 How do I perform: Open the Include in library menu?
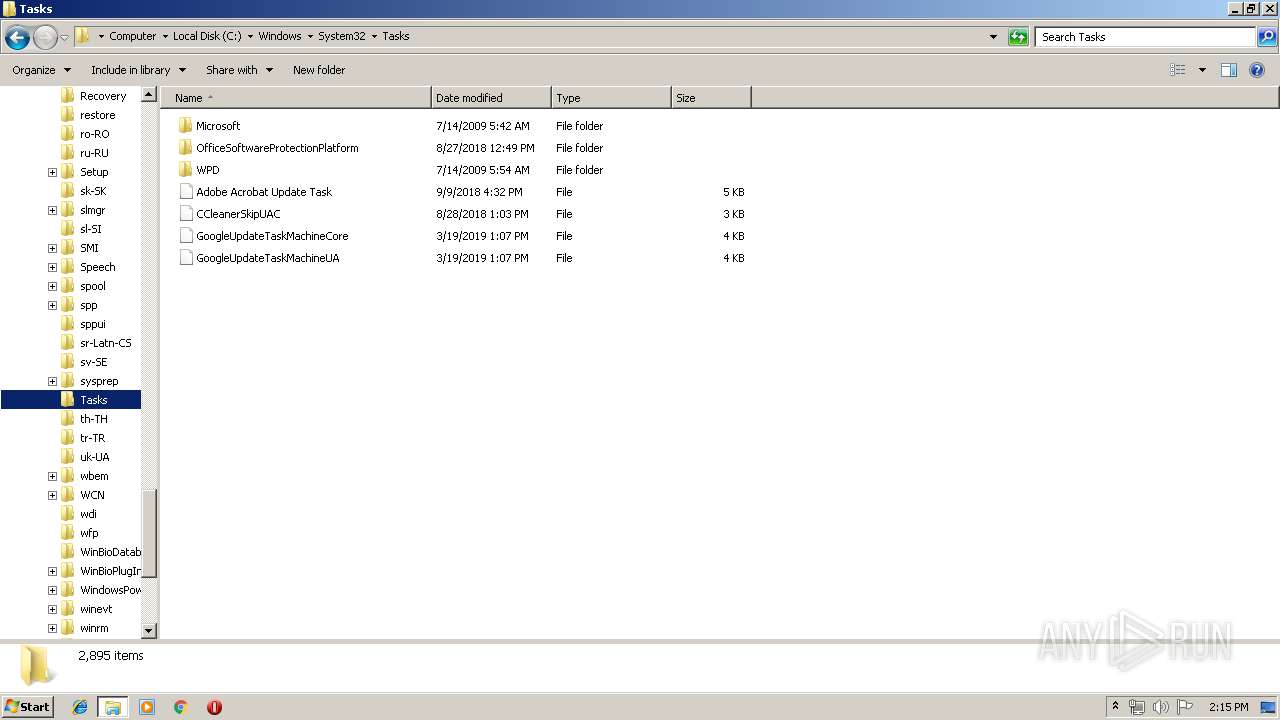[x=138, y=70]
